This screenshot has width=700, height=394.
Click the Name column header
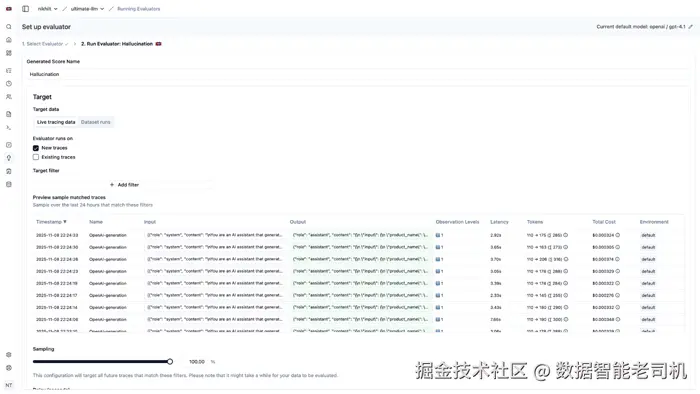(96, 222)
